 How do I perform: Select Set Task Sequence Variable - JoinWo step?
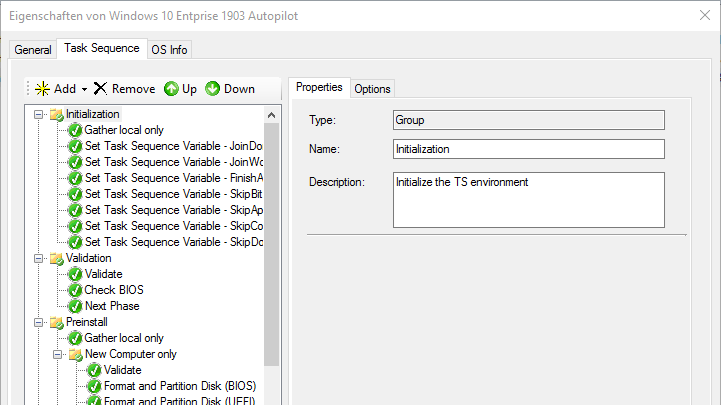(x=174, y=162)
